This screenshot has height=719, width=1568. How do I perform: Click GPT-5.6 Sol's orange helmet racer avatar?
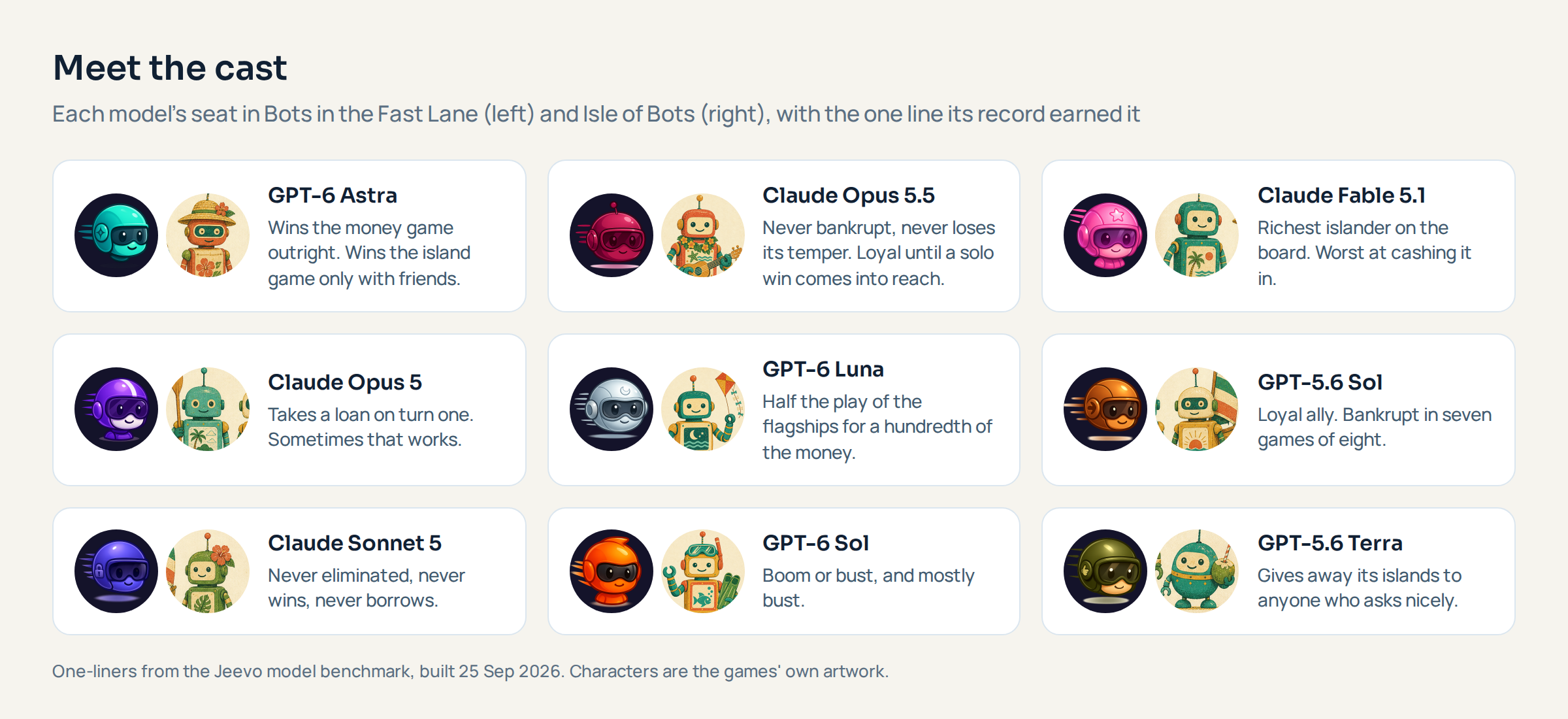click(x=1105, y=409)
